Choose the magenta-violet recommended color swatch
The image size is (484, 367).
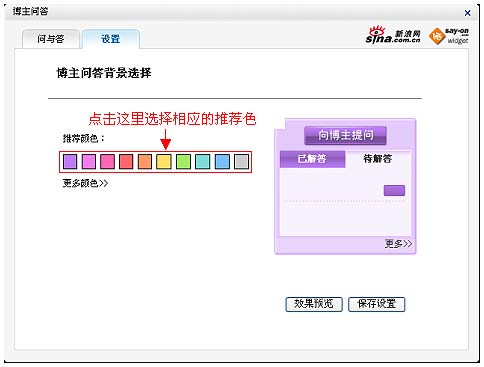click(x=89, y=162)
